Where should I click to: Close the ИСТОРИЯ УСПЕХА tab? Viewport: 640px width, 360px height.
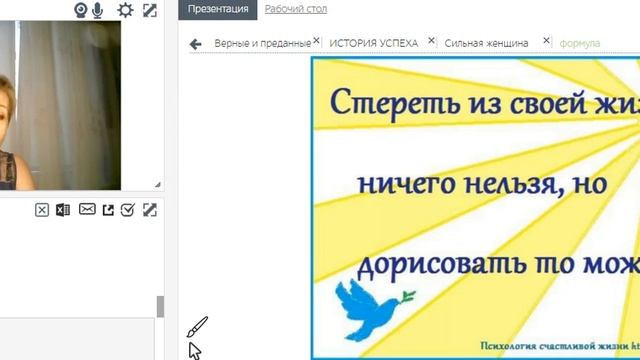pyautogui.click(x=431, y=40)
